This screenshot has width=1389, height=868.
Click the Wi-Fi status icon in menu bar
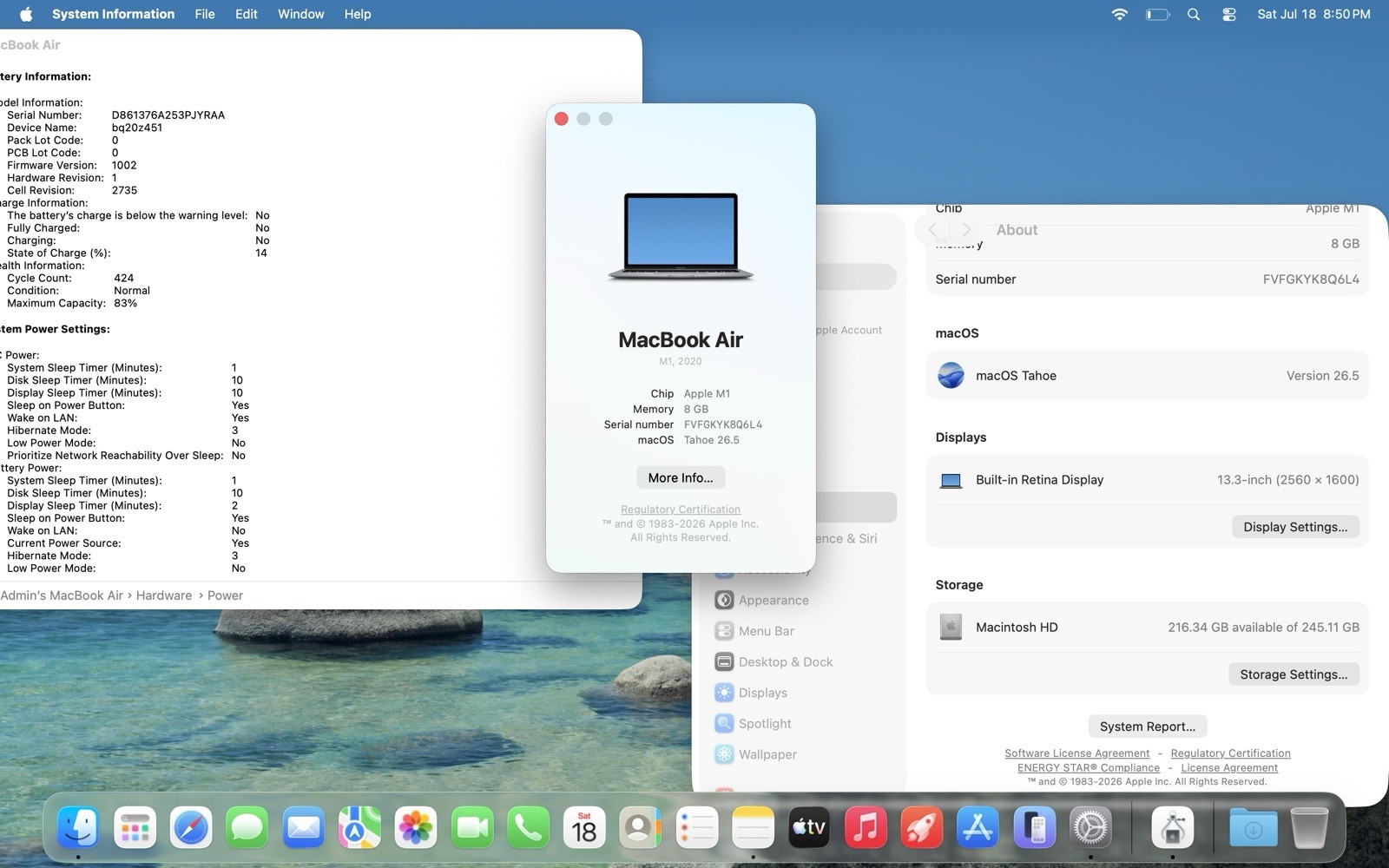pos(1120,14)
